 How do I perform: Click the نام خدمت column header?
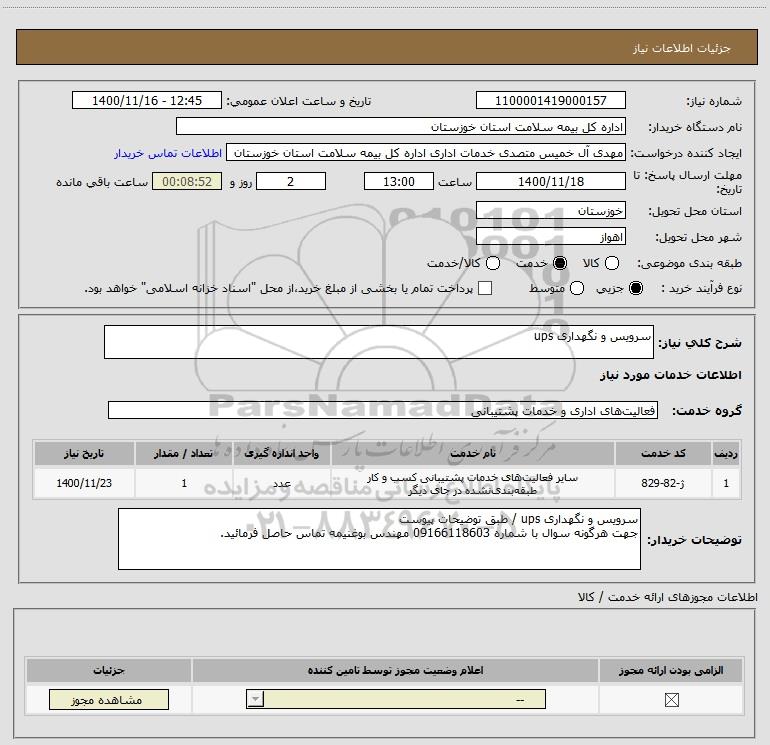coord(472,453)
